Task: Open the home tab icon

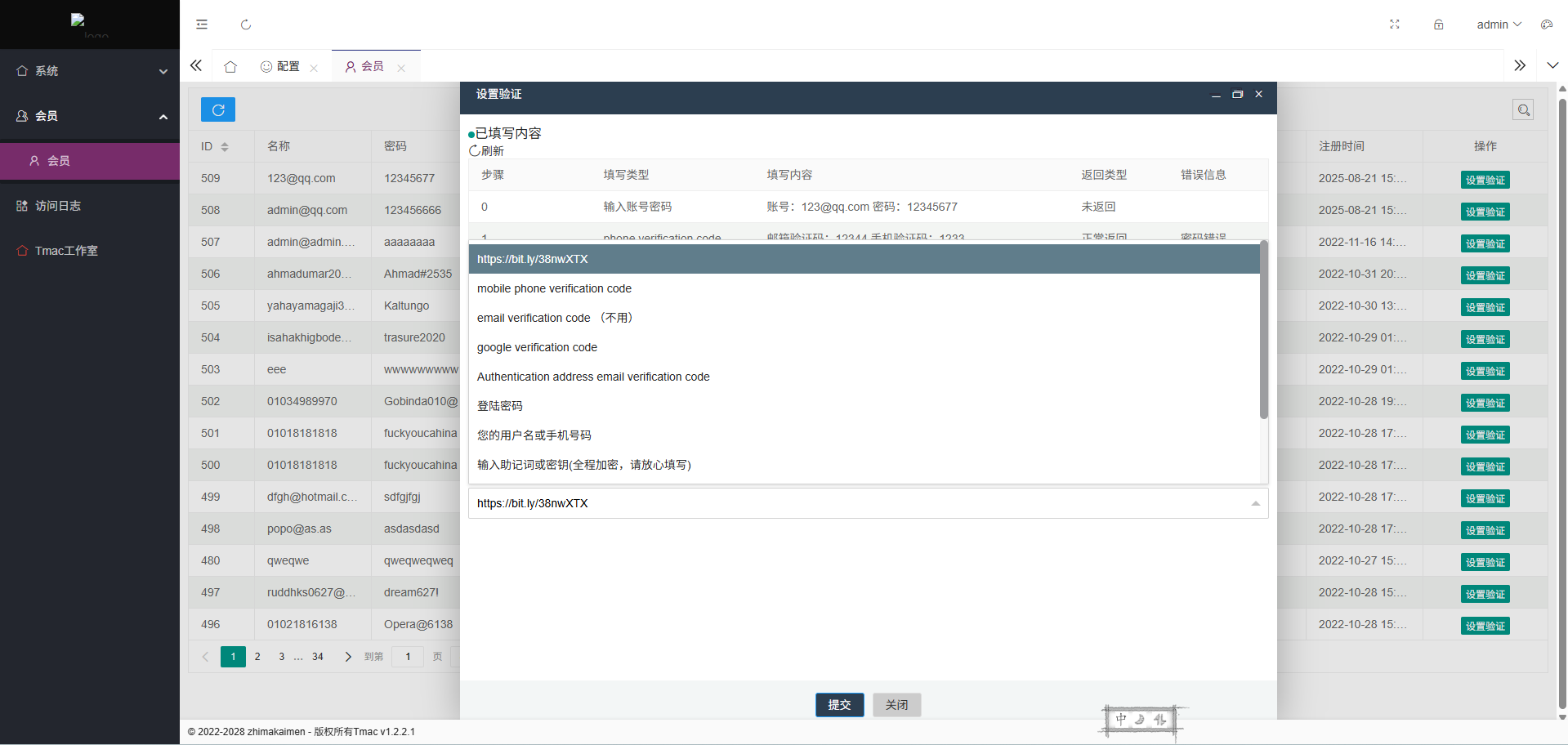Action: click(230, 66)
